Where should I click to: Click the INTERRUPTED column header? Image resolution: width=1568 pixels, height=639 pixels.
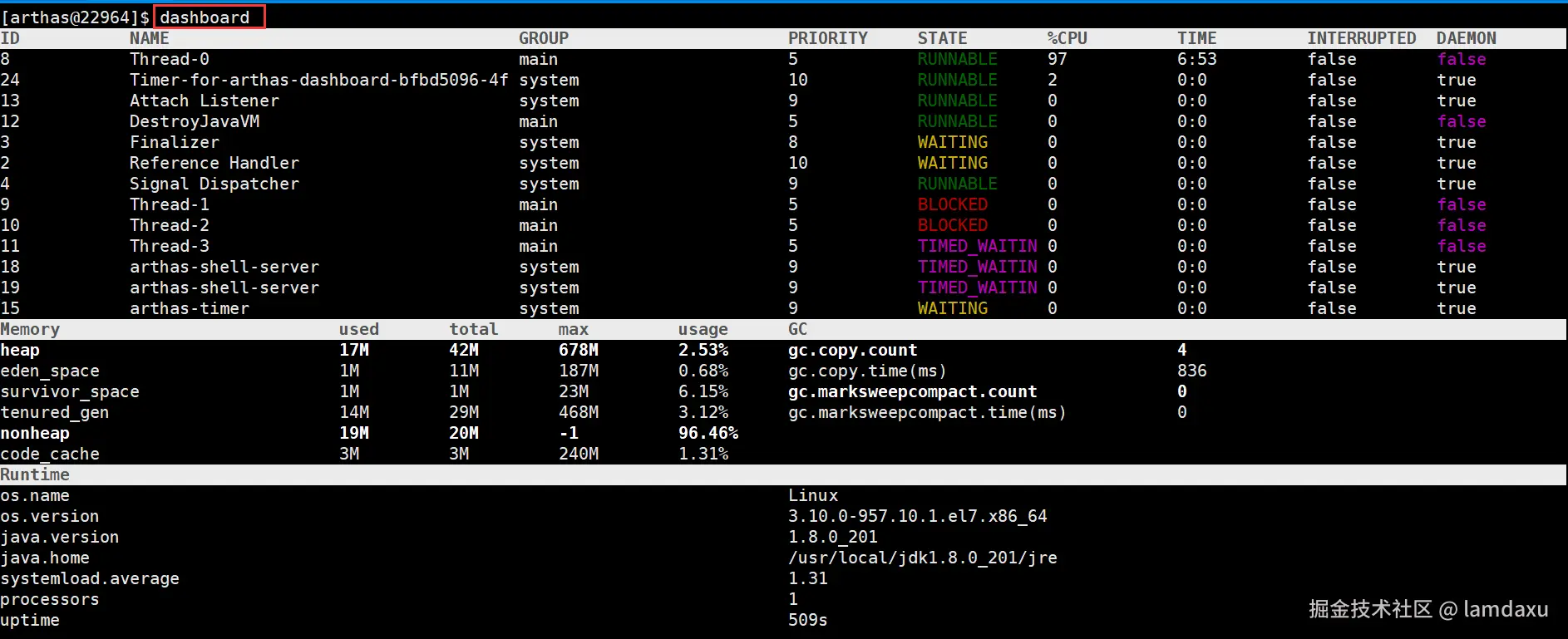tap(1362, 38)
